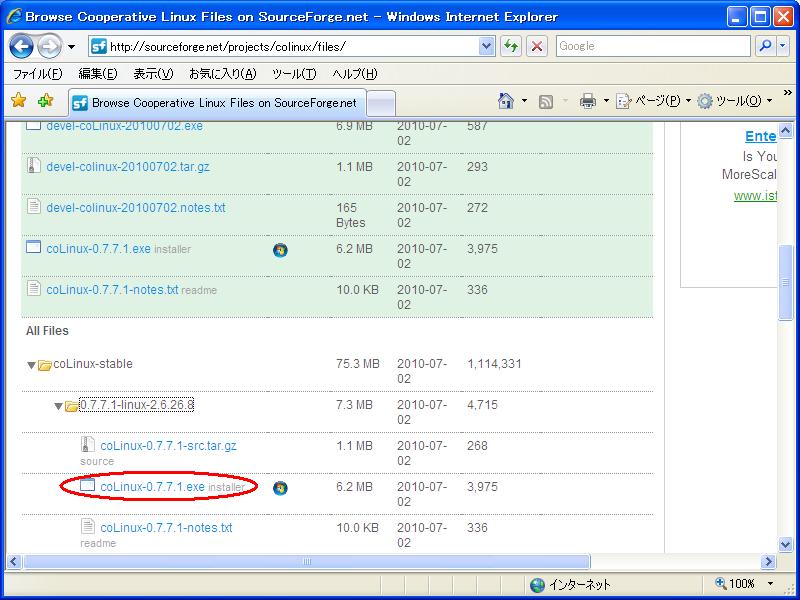Expand the address bar history dropdown

tap(487, 46)
